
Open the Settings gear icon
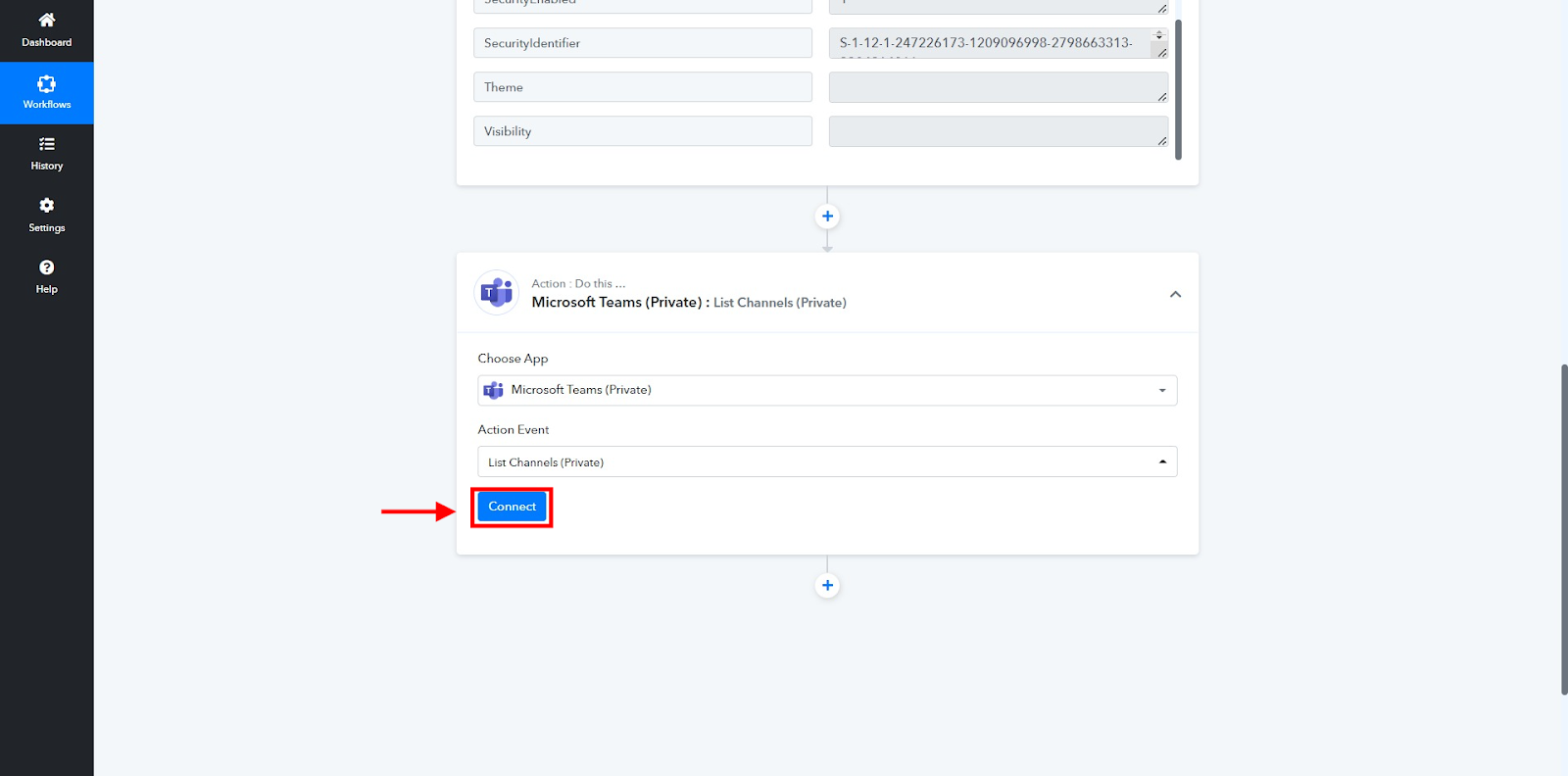click(x=46, y=205)
